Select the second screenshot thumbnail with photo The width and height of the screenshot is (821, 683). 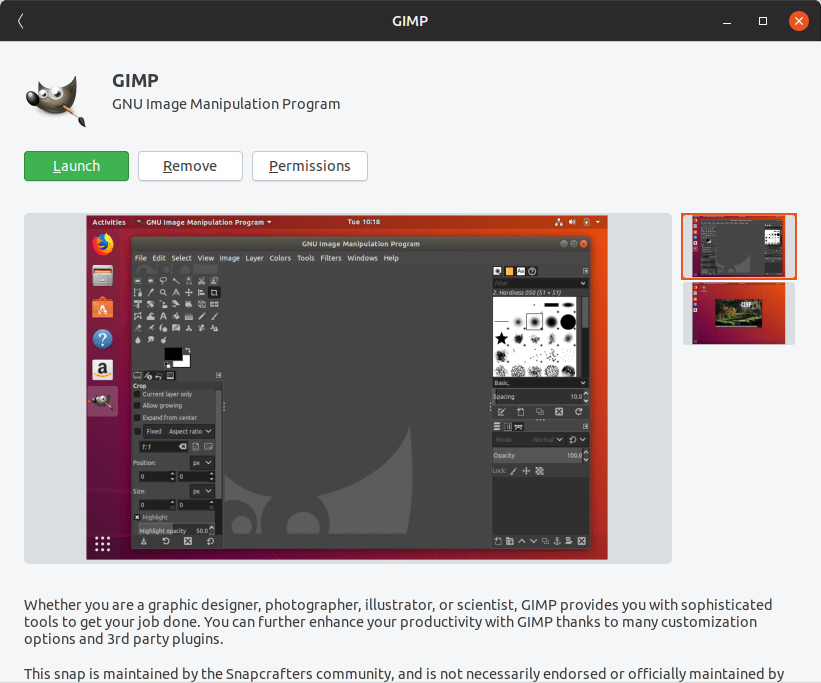tap(739, 313)
